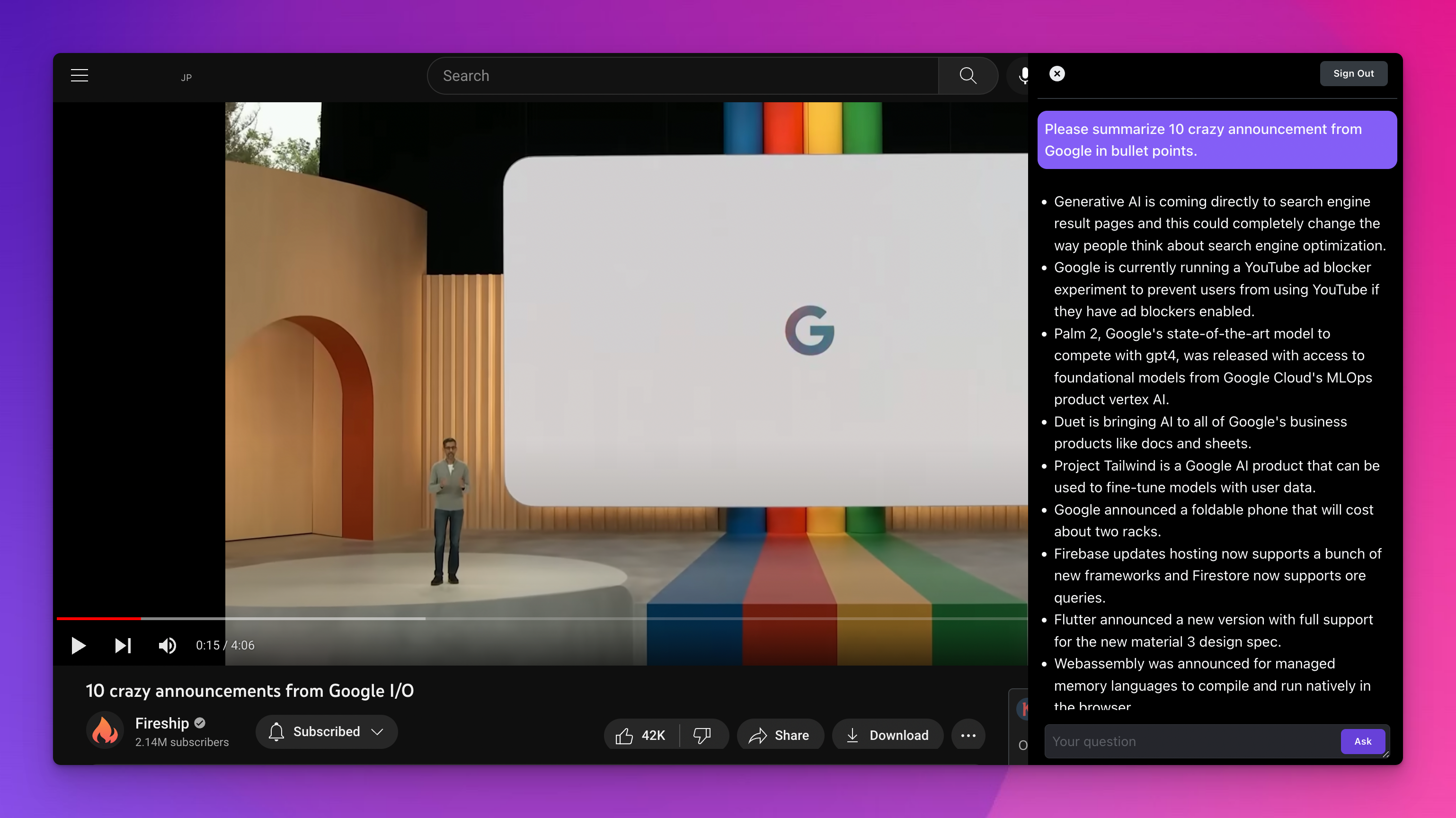This screenshot has height=818, width=1456.
Task: Mute the video volume
Action: (167, 645)
